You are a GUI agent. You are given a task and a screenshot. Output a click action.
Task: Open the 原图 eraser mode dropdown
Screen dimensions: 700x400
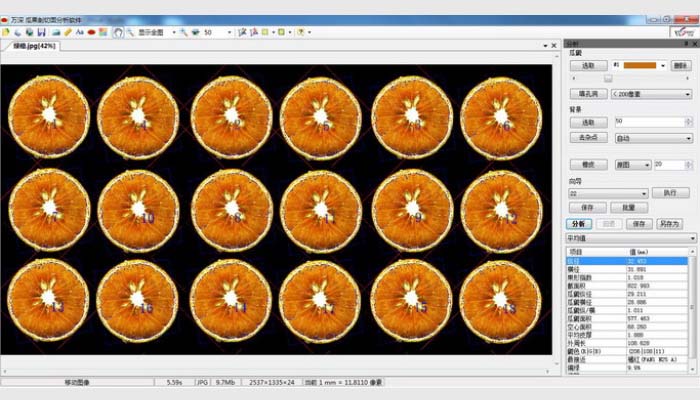click(x=645, y=164)
